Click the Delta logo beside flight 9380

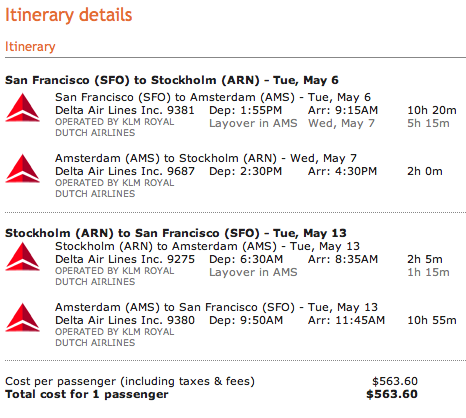[x=23, y=318]
